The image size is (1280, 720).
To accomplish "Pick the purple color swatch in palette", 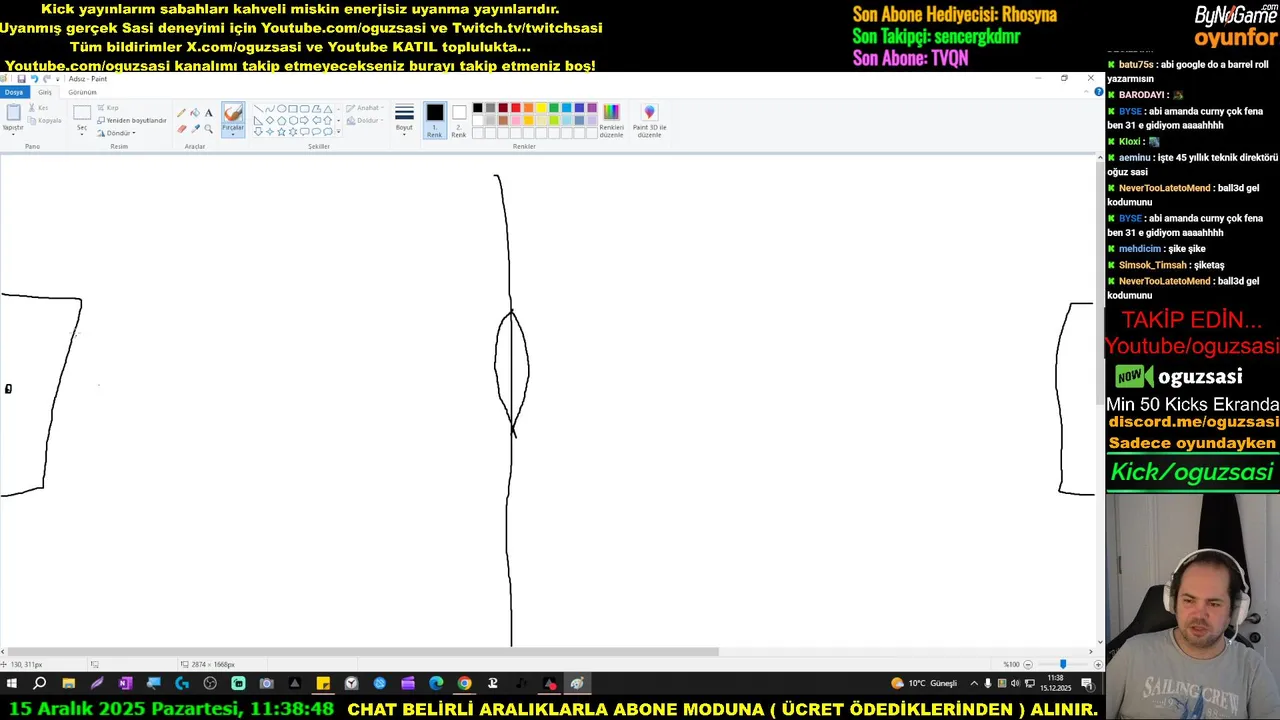I will point(592,108).
